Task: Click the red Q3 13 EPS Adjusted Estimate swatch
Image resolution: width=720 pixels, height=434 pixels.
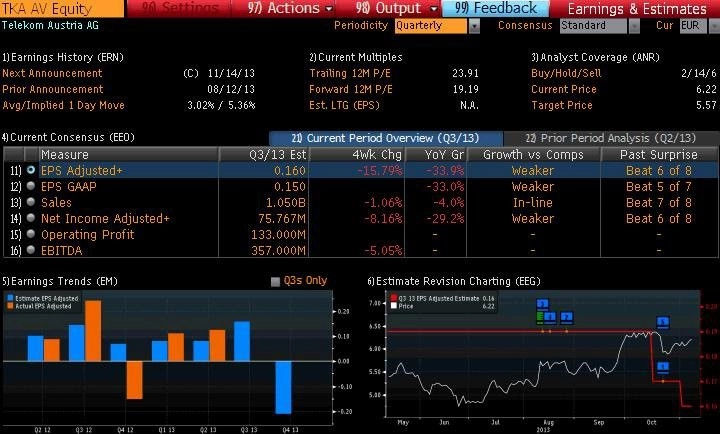Action: 394,298
